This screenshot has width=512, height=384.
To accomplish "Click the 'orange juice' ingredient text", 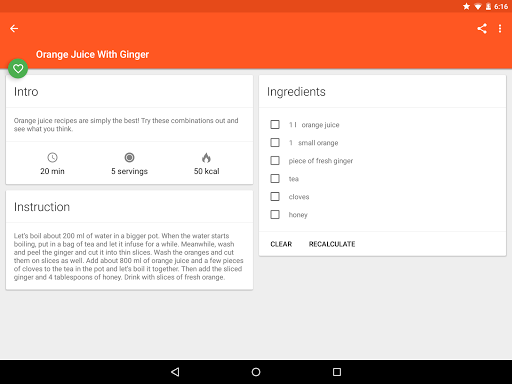I will pos(320,125).
